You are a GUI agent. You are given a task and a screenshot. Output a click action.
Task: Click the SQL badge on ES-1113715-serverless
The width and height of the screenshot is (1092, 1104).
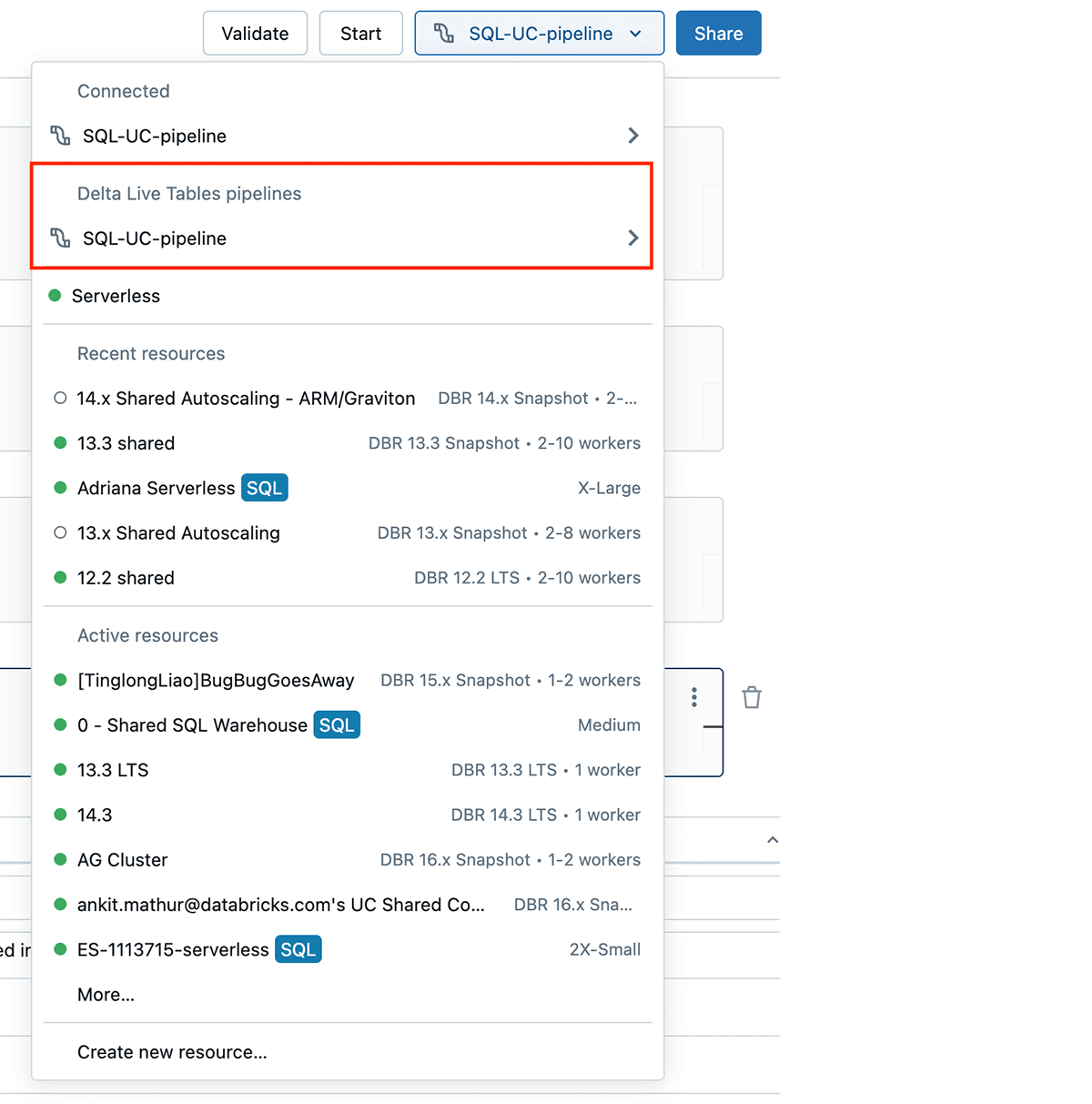point(298,949)
